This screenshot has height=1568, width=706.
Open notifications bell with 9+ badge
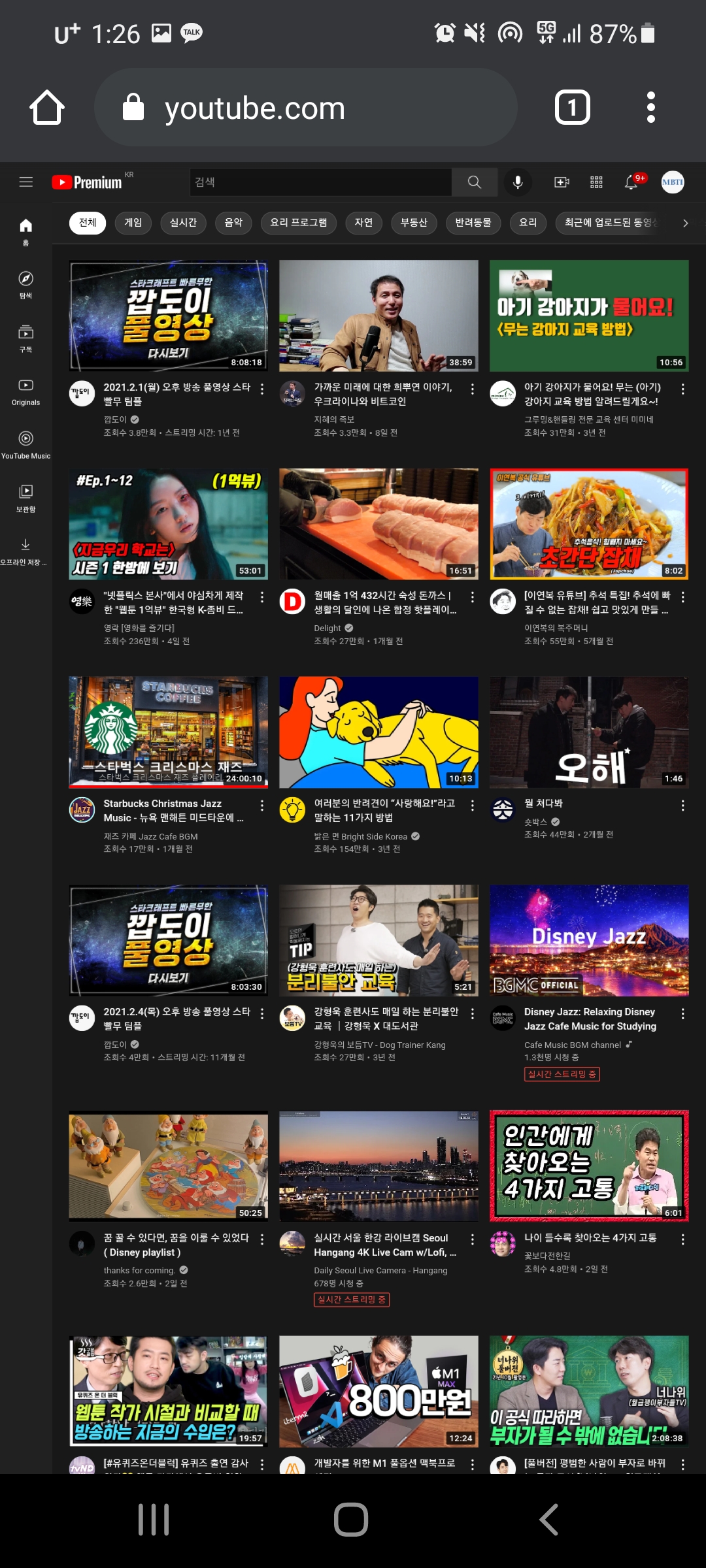632,182
